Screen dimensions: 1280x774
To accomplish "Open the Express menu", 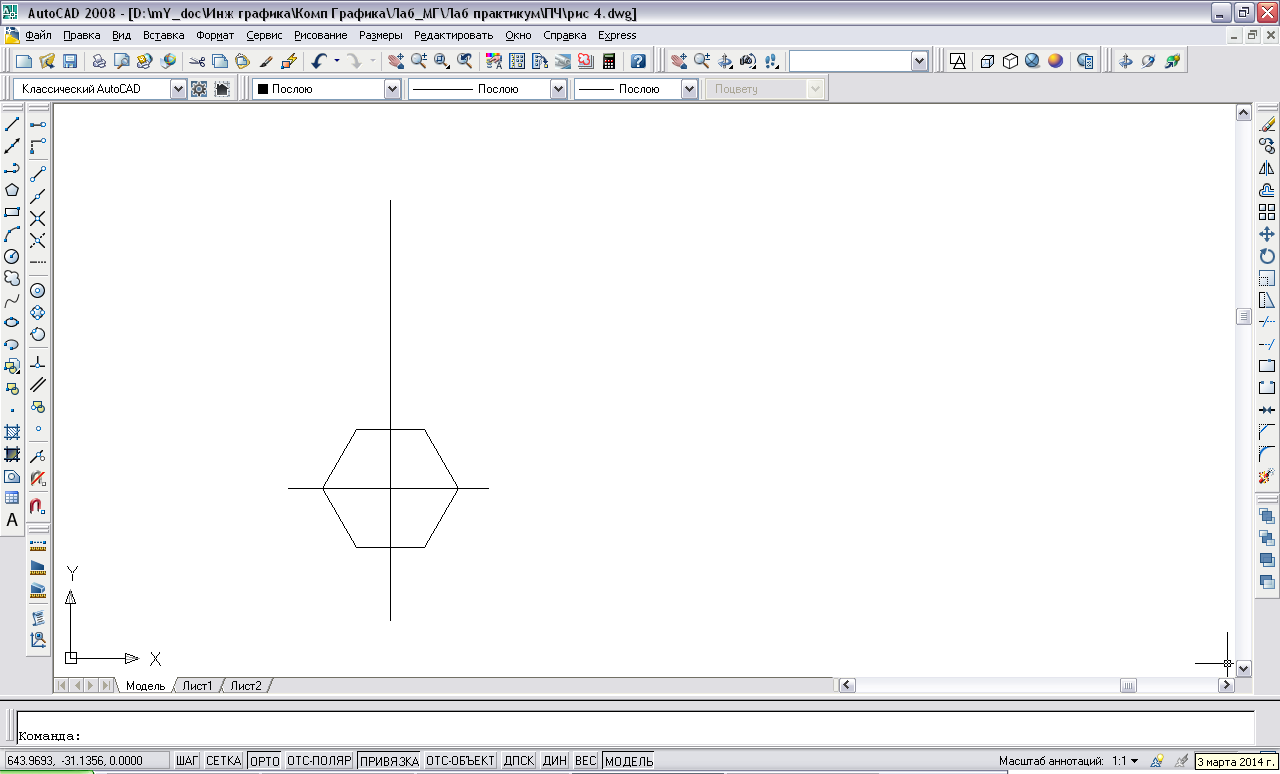I will (617, 35).
